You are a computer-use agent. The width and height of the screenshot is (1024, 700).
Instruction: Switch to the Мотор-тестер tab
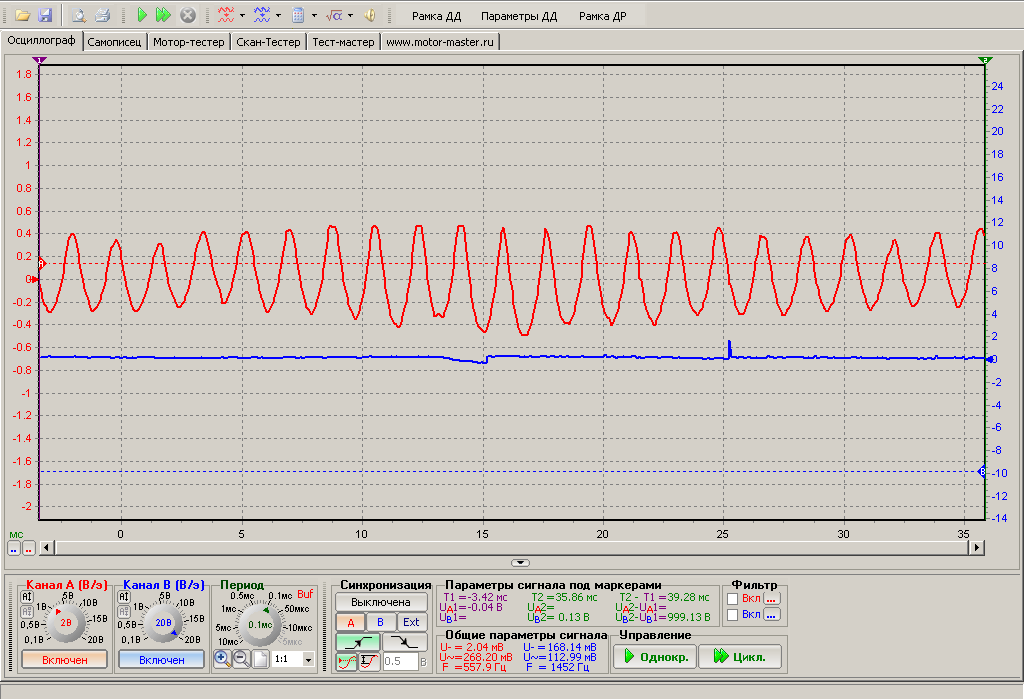click(x=189, y=42)
